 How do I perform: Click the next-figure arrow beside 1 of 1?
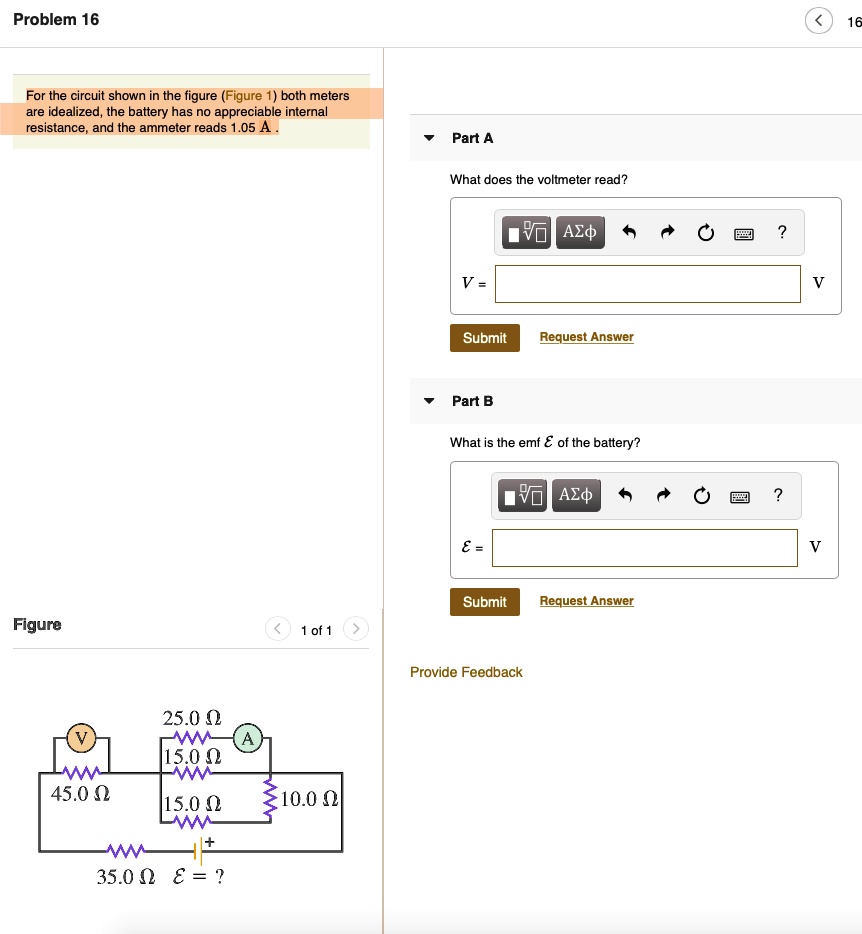coord(356,629)
